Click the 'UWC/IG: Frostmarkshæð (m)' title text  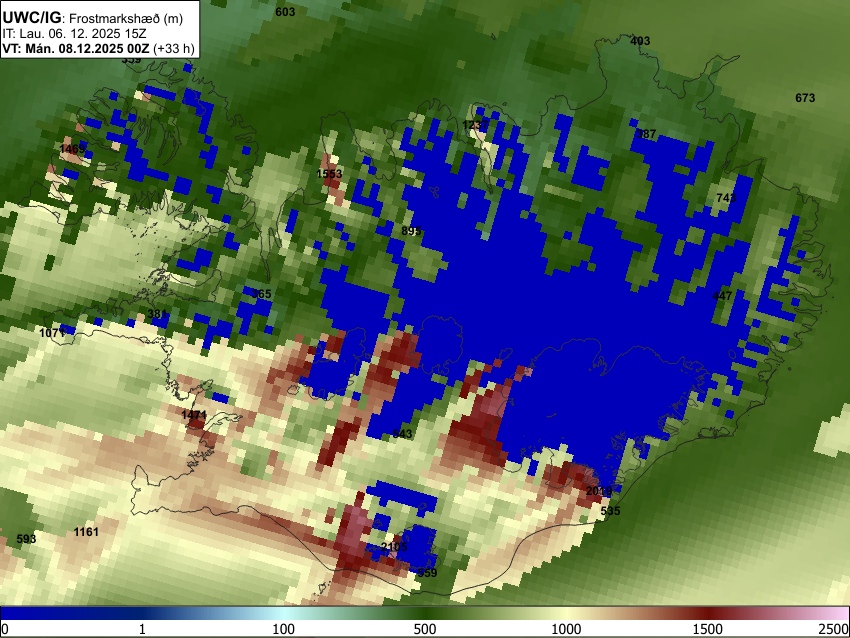click(93, 18)
